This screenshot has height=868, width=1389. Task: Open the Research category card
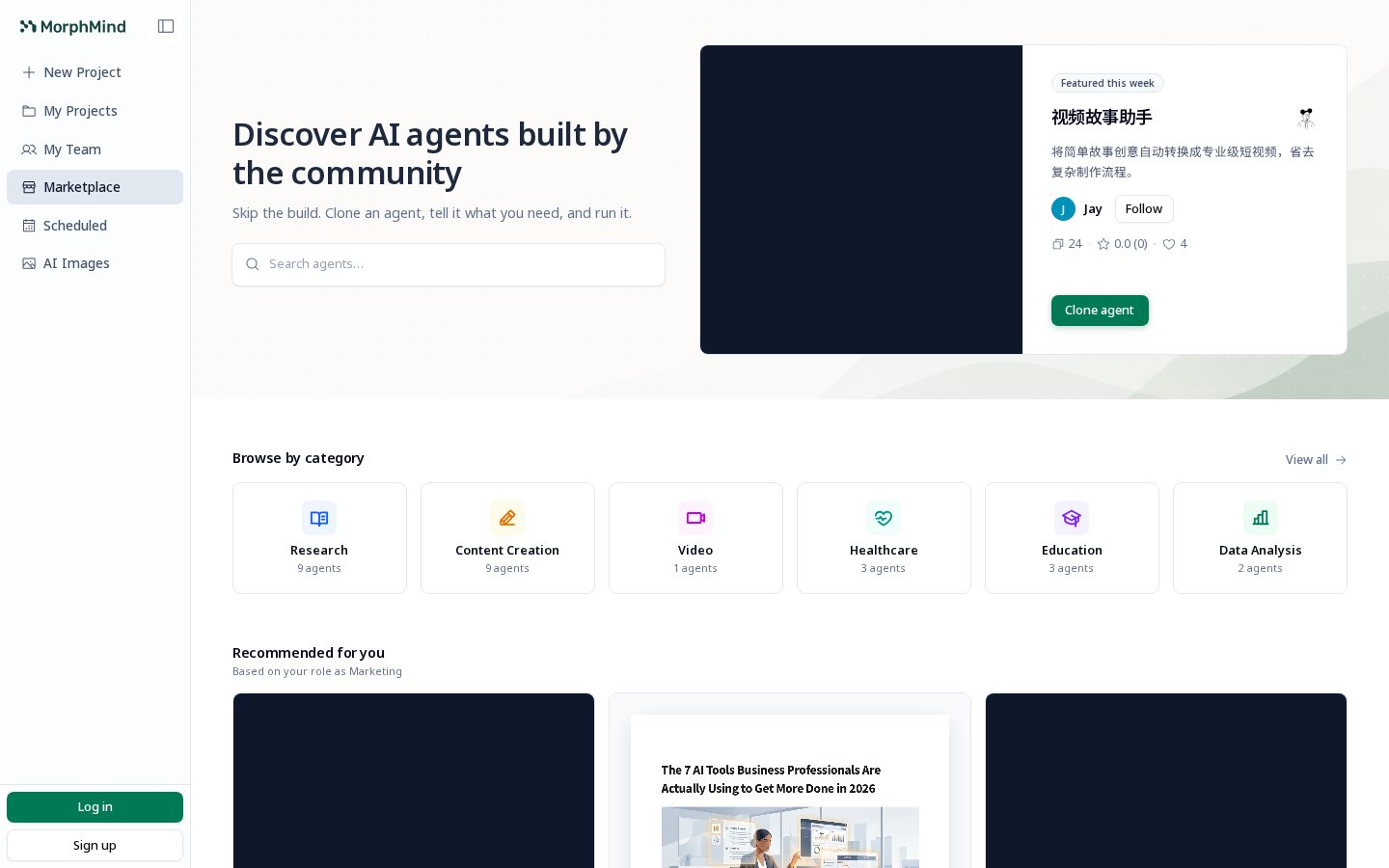319,538
